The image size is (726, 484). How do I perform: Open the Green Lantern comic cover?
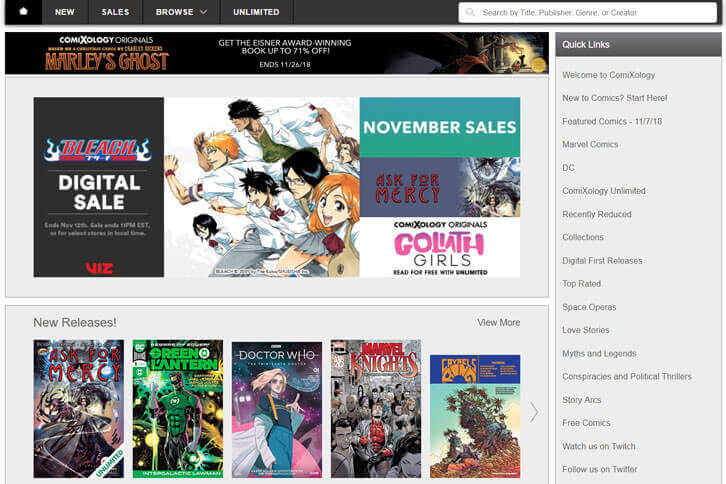[x=178, y=409]
